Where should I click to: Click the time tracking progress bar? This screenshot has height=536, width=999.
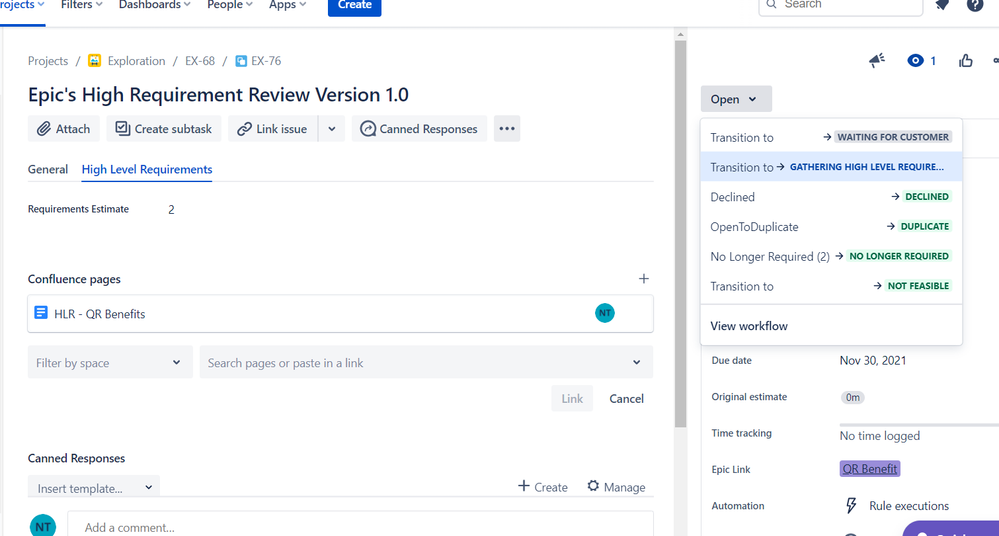[x=919, y=424]
